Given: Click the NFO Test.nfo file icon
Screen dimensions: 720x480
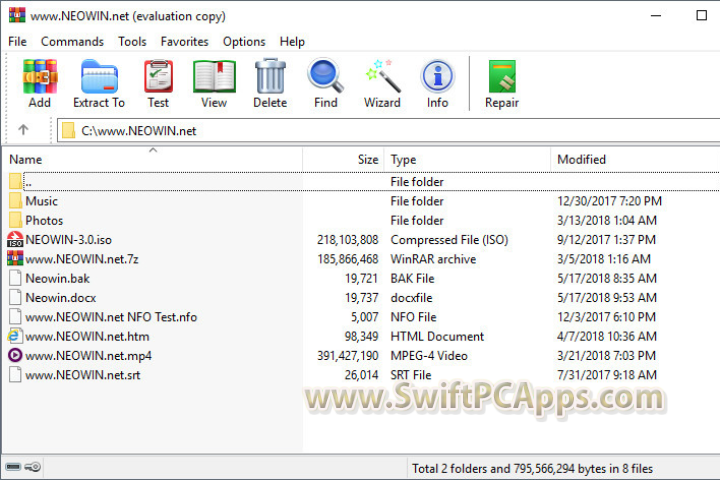Looking at the screenshot, I should (x=15, y=316).
